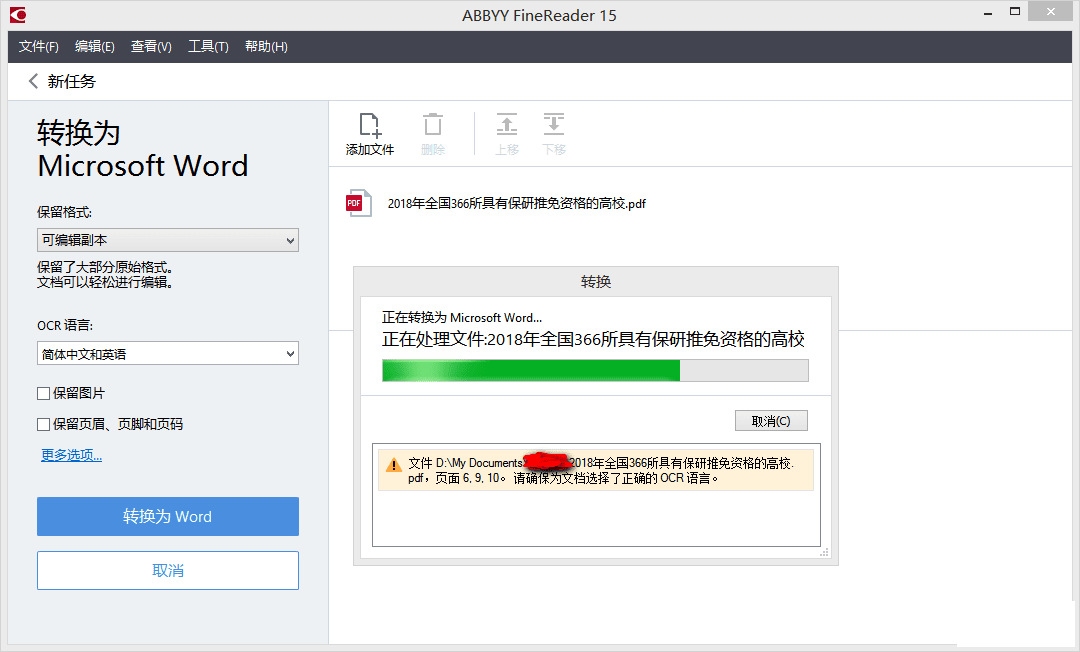Click the 转换为 Microsoft Word heading
1080x652 pixels.
tap(143, 149)
